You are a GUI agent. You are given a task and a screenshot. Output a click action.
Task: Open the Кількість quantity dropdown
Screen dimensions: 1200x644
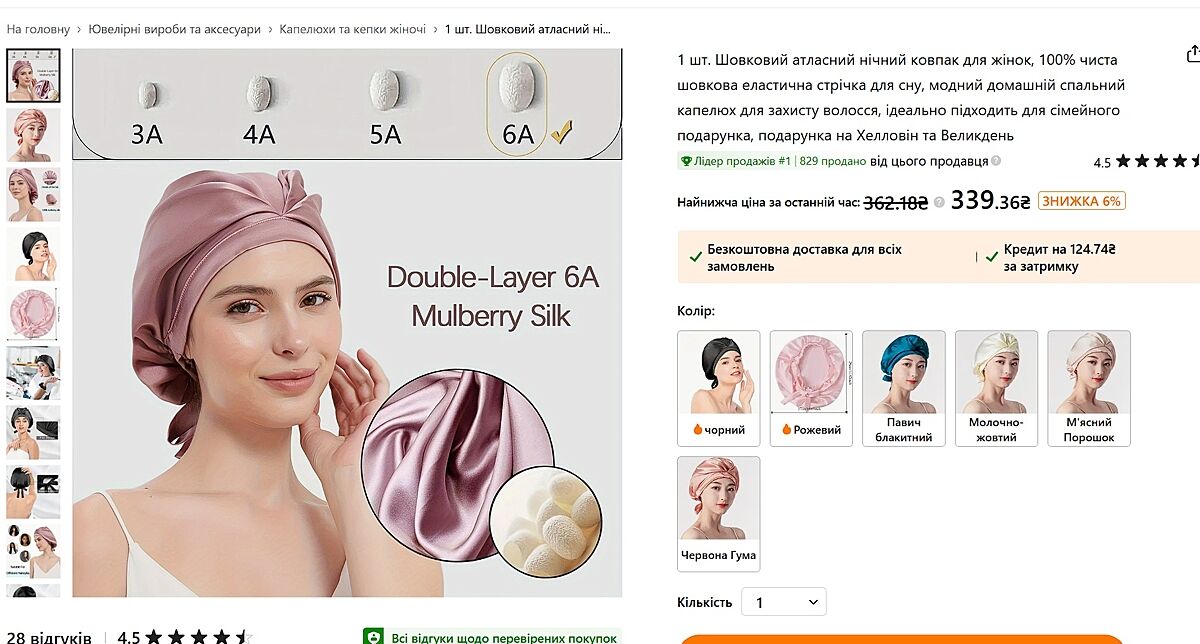click(x=784, y=602)
